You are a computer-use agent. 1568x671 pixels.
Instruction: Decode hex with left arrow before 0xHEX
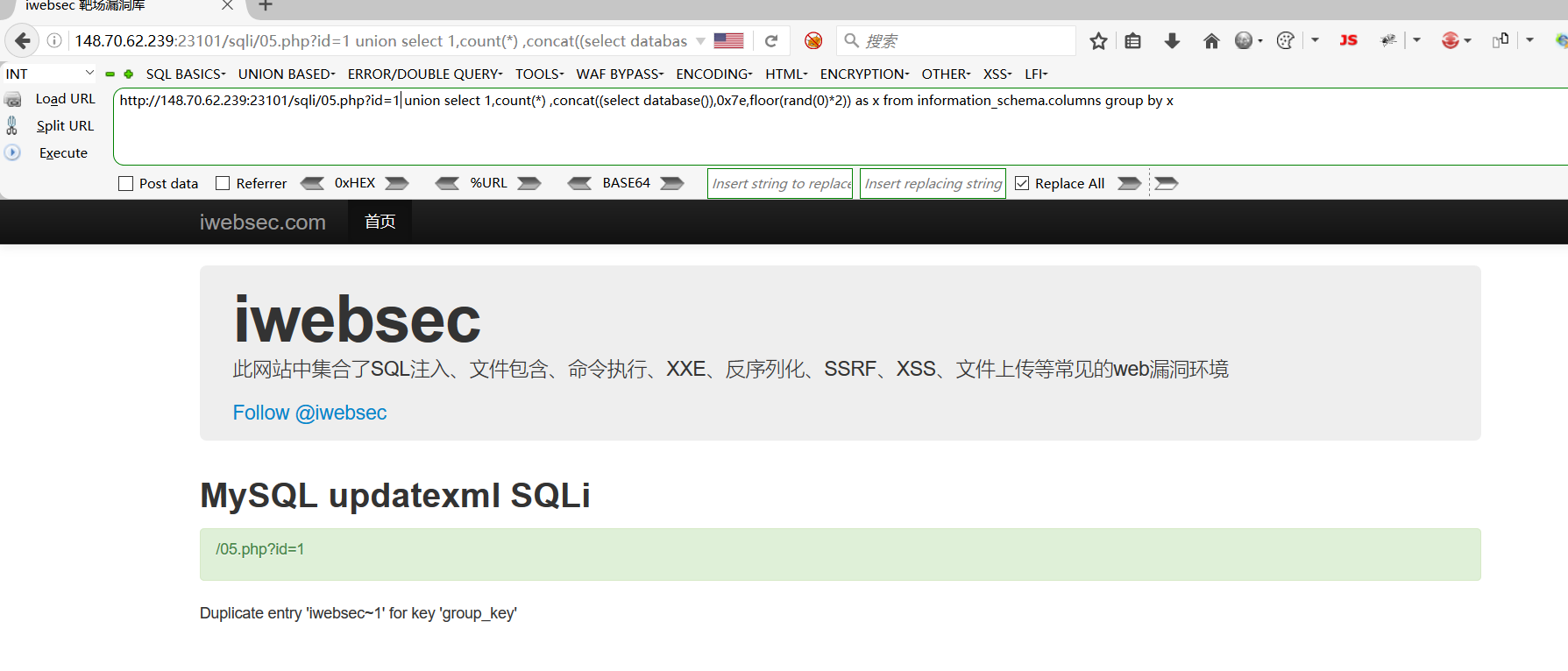312,183
